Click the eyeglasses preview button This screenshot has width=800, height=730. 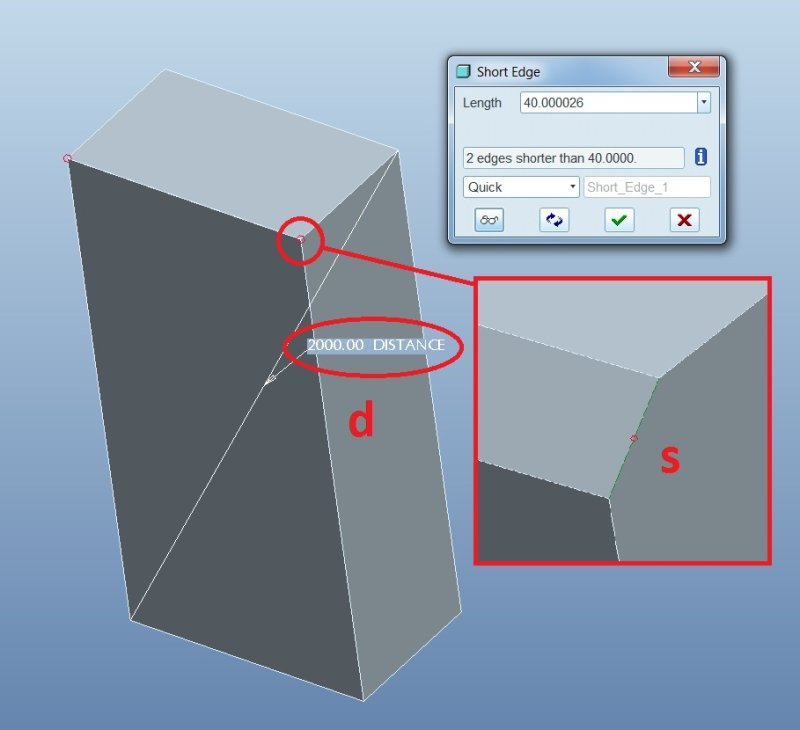pos(489,220)
